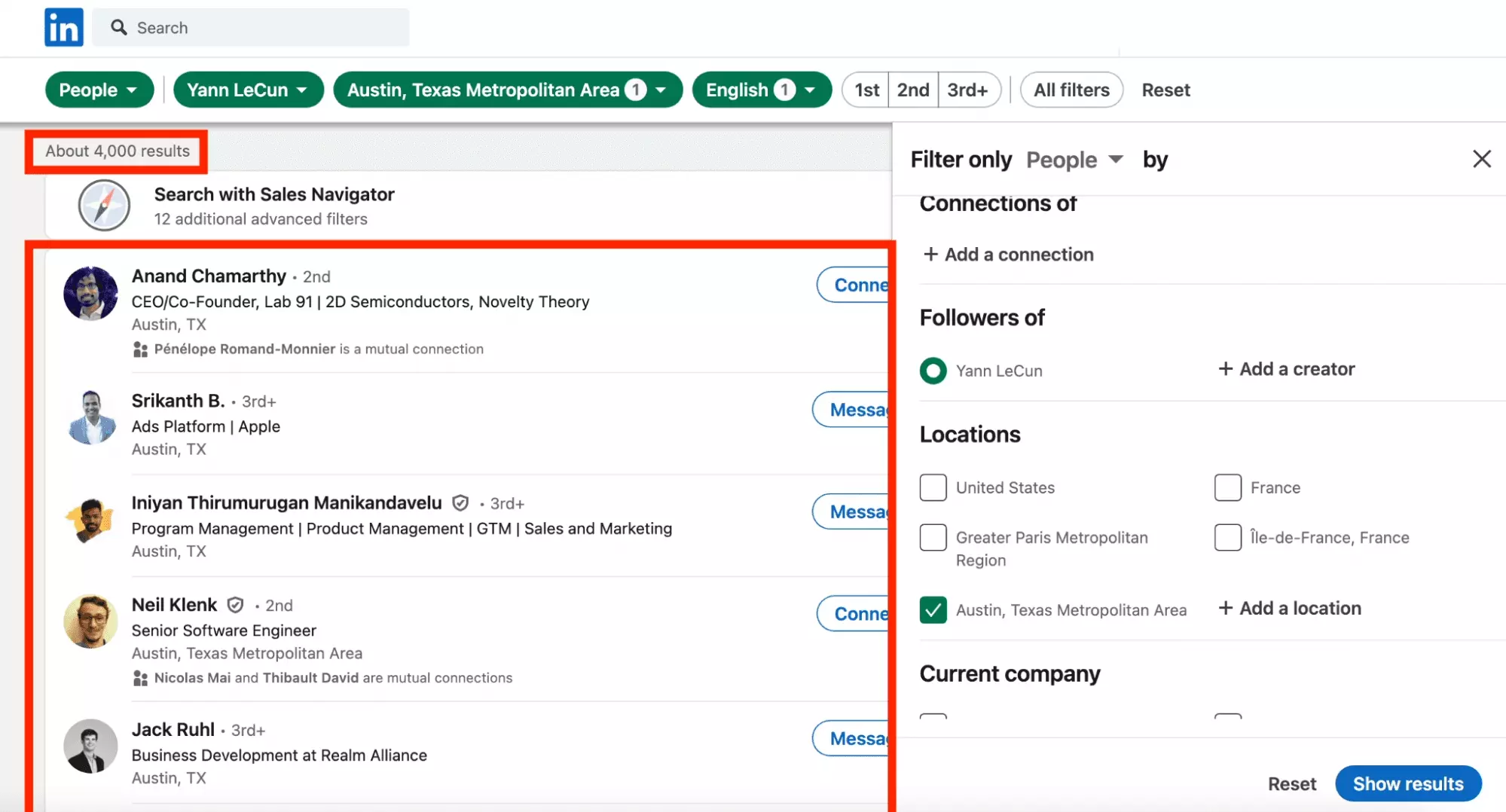Expand the Austin, Texas Metropolitan Area dropdown
The image size is (1506, 812).
[x=508, y=90]
